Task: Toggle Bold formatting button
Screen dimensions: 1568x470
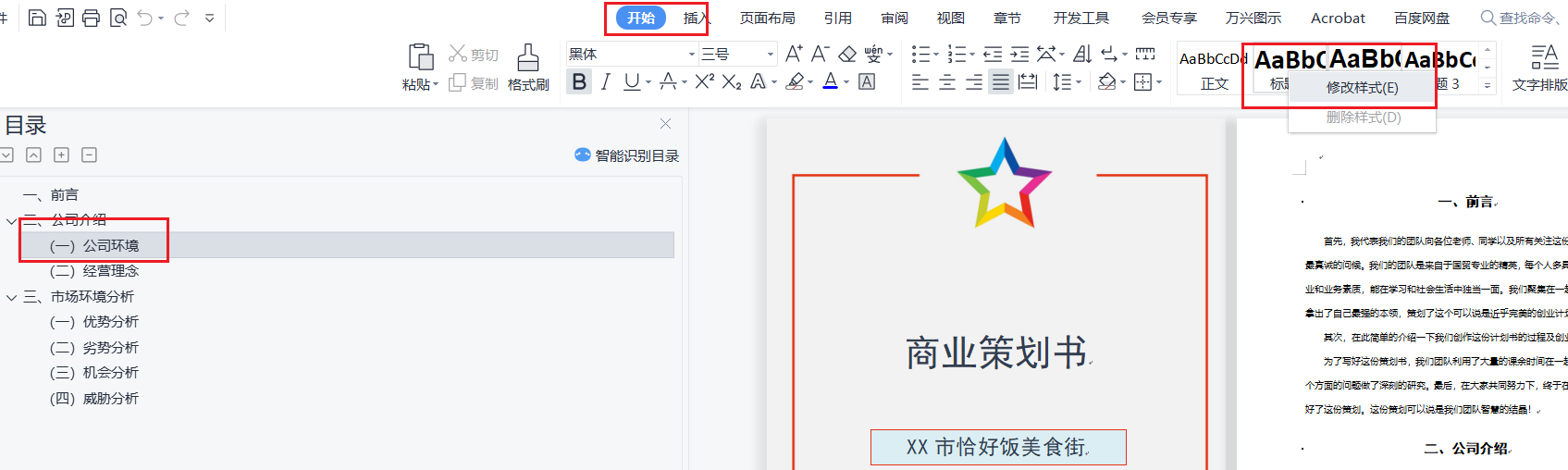Action: click(579, 81)
